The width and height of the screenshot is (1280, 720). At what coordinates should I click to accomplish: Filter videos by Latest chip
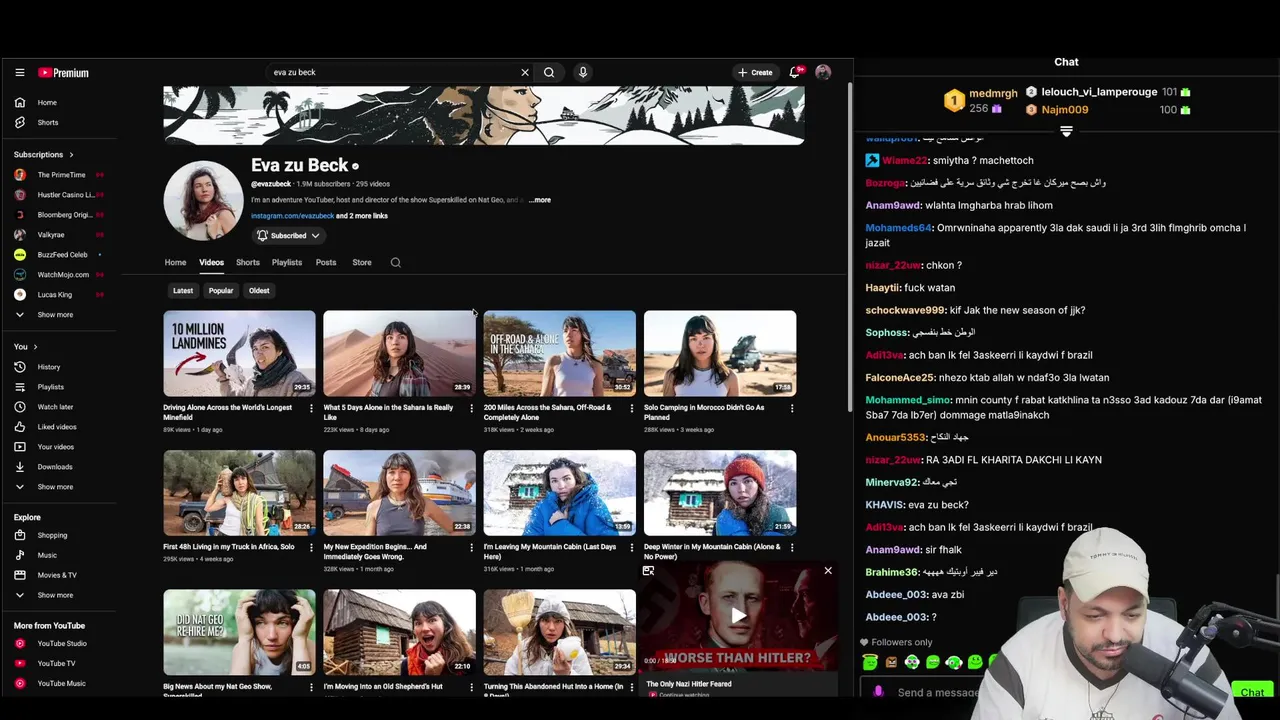[183, 291]
